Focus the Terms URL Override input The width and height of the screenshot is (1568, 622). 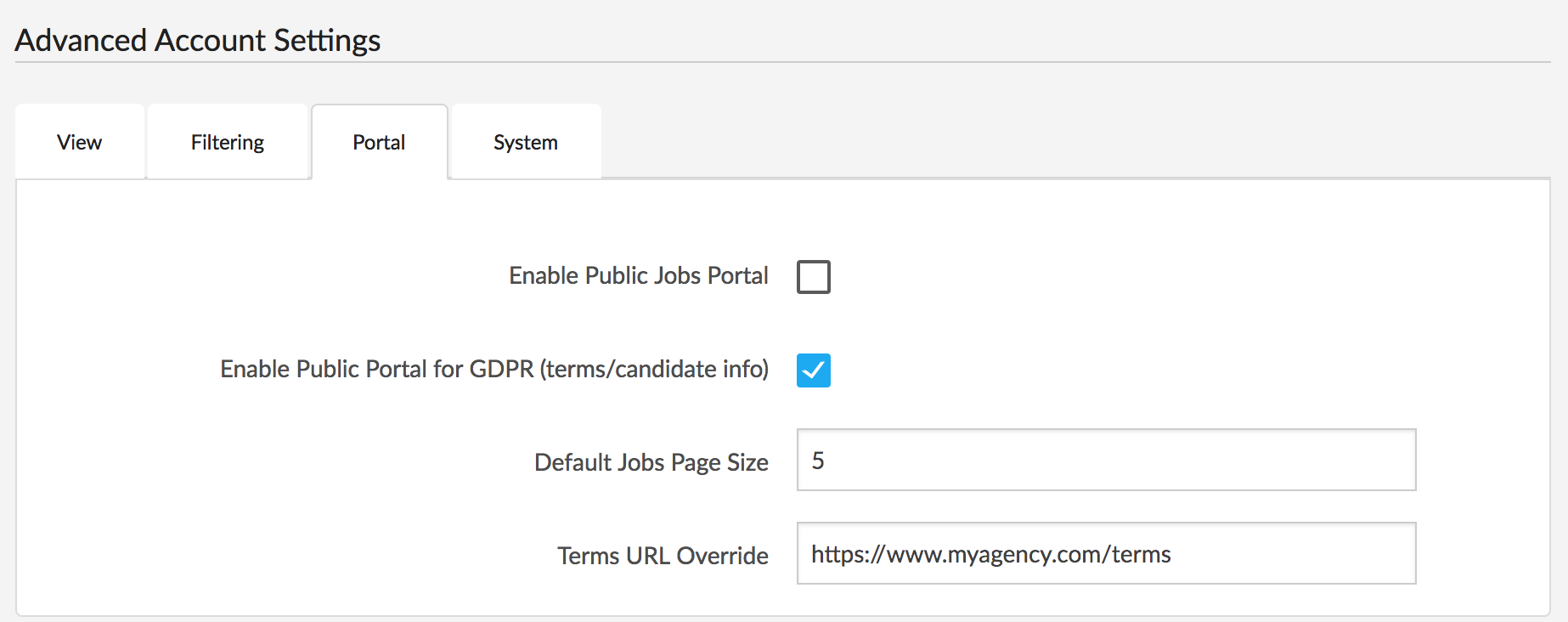(1105, 553)
